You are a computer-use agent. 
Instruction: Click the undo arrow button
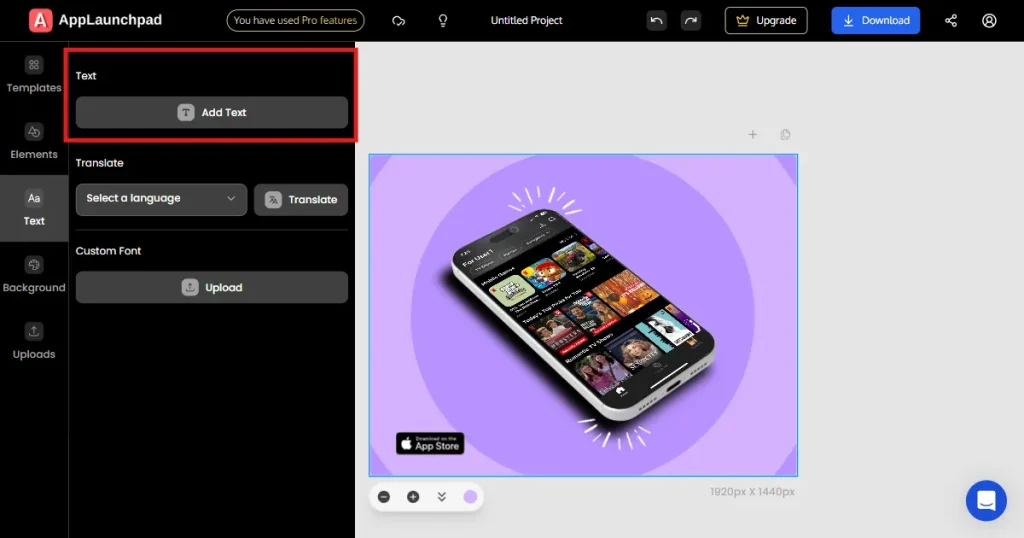[x=656, y=20]
